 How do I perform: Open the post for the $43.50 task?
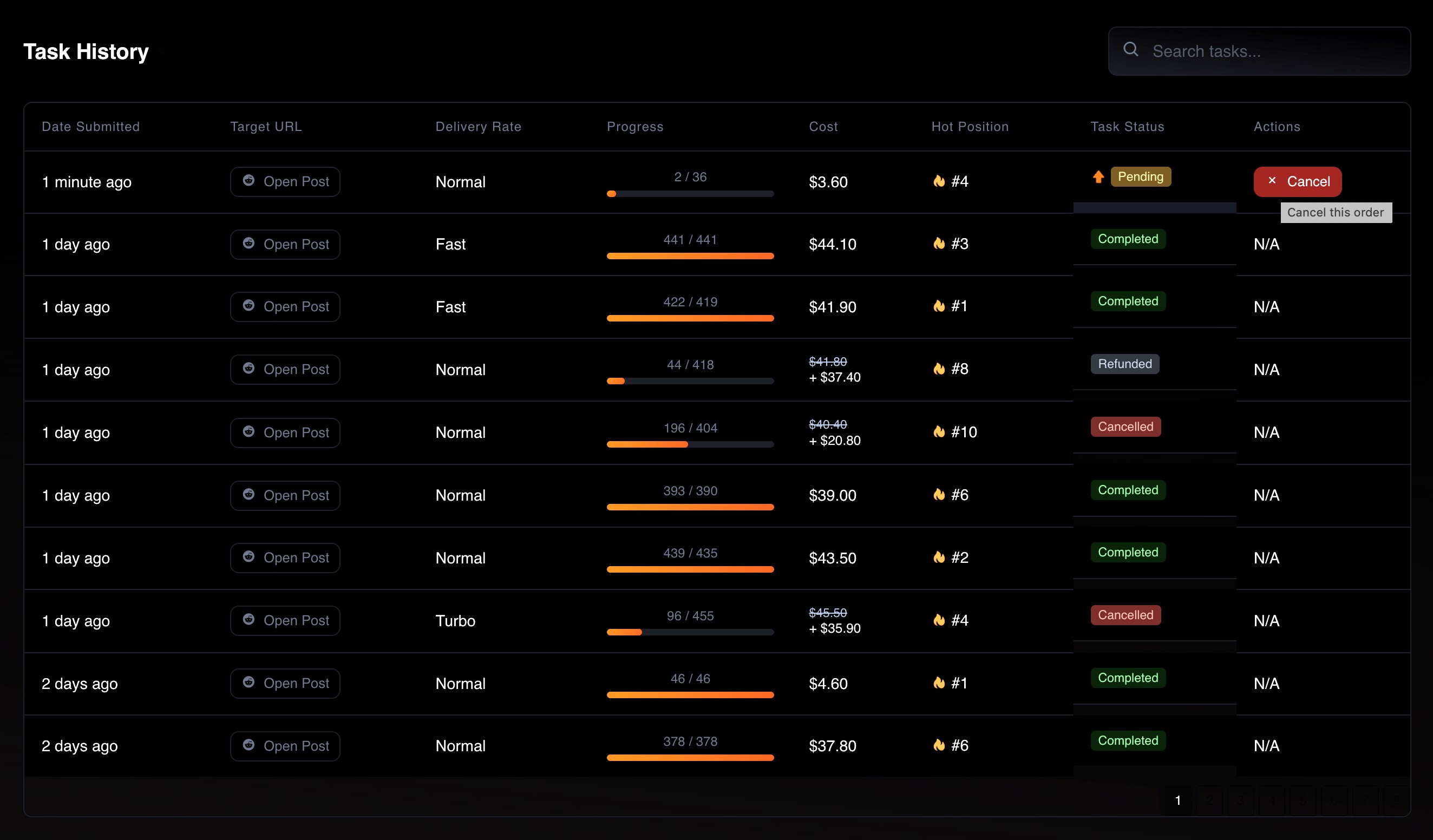(285, 558)
